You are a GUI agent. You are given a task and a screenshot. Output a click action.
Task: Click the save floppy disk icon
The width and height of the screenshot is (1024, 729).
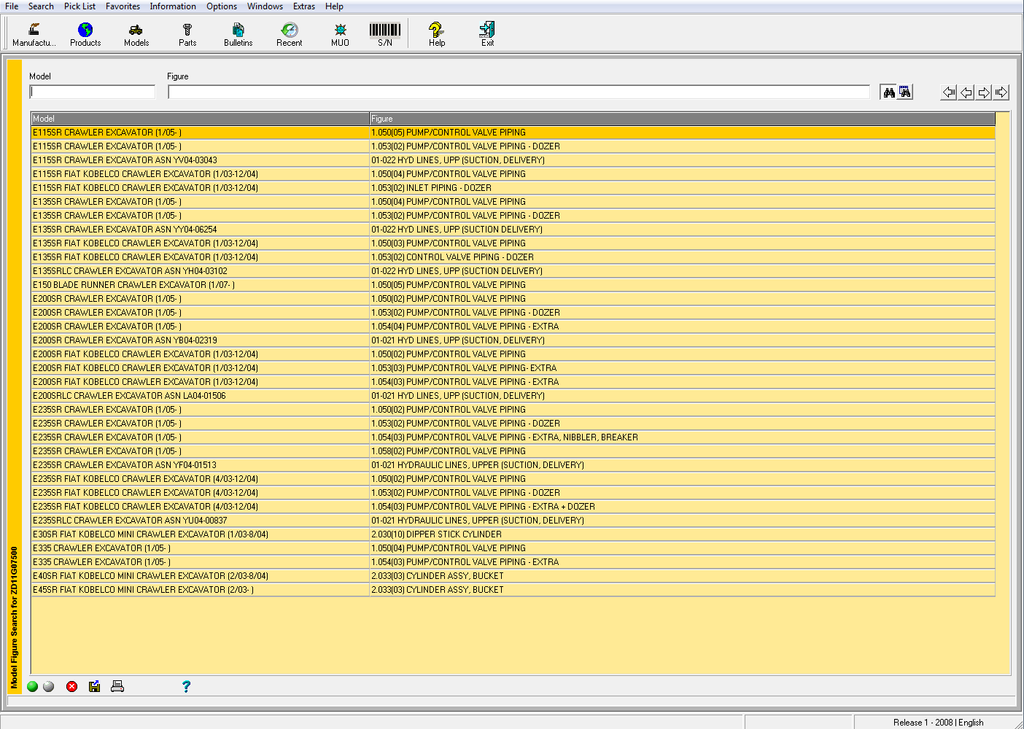pyautogui.click(x=94, y=686)
